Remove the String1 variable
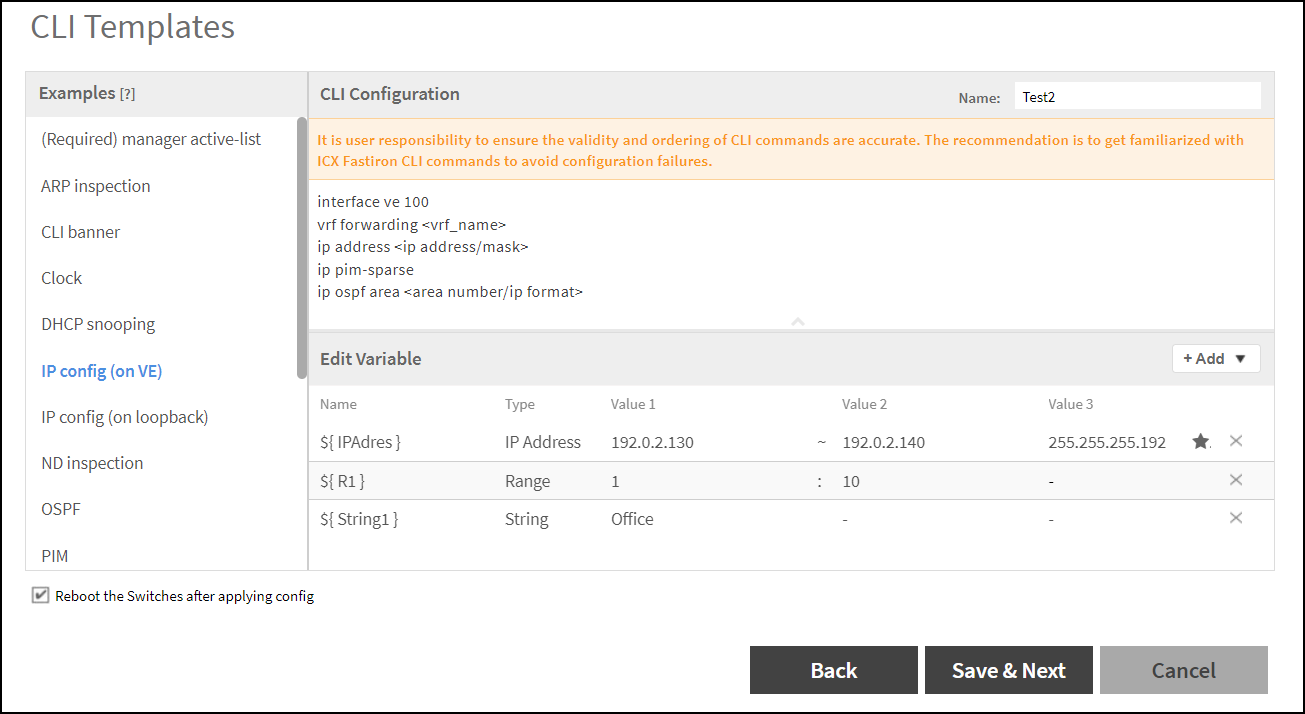Viewport: 1305px width, 714px height. coord(1236,518)
